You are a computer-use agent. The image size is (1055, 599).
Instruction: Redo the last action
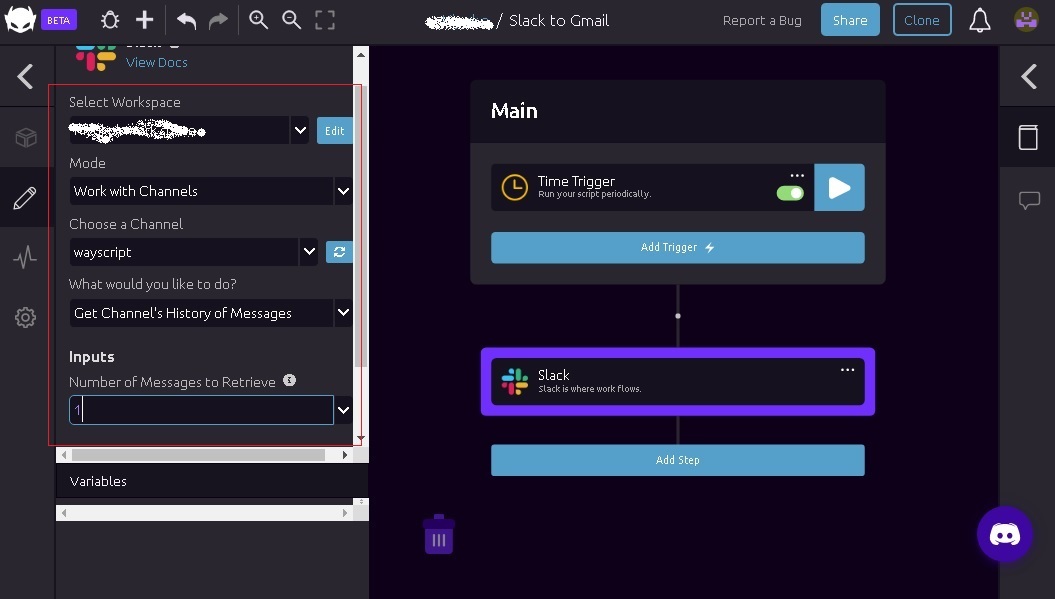coord(218,20)
